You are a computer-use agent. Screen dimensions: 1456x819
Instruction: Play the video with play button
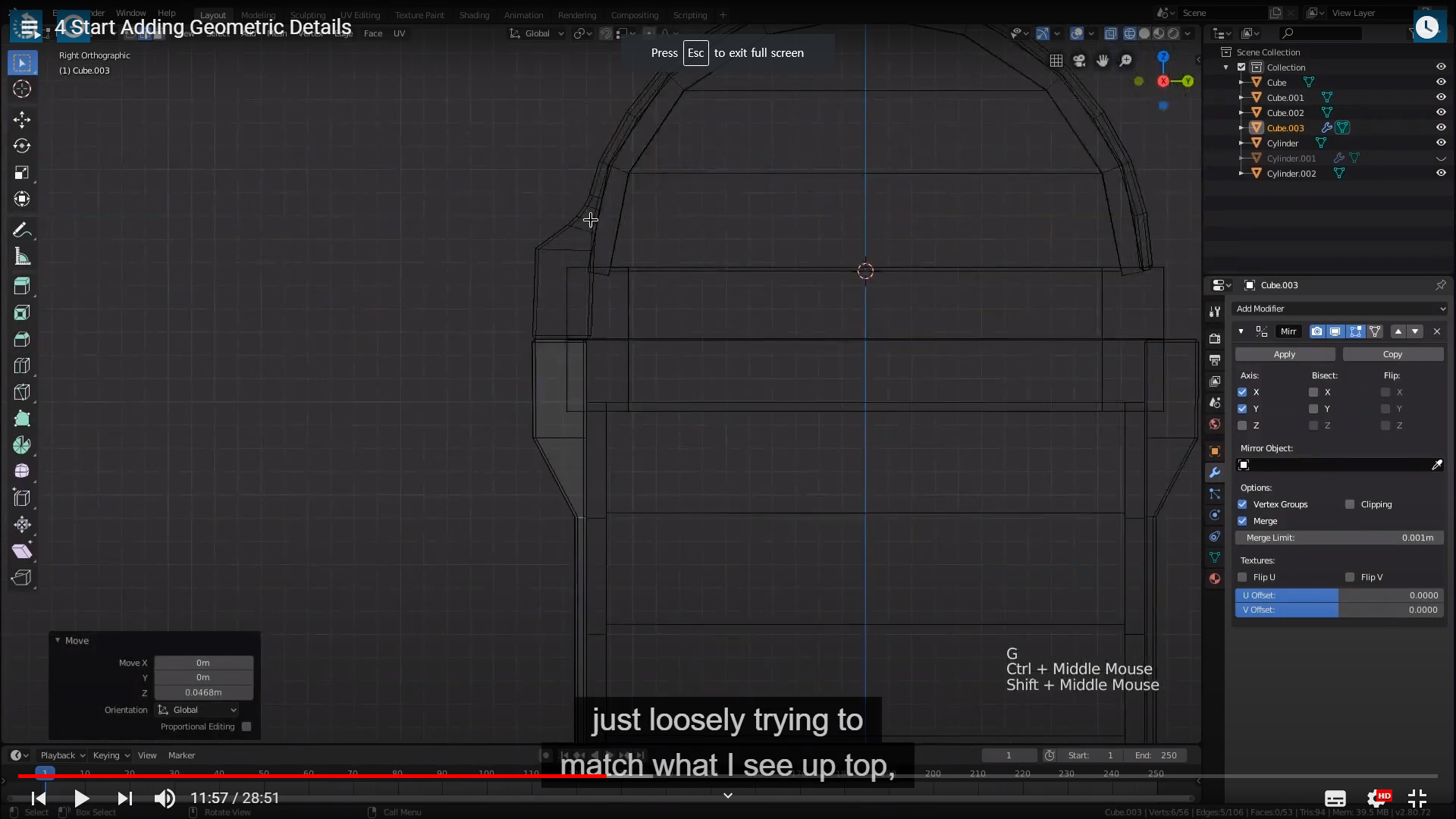(81, 798)
